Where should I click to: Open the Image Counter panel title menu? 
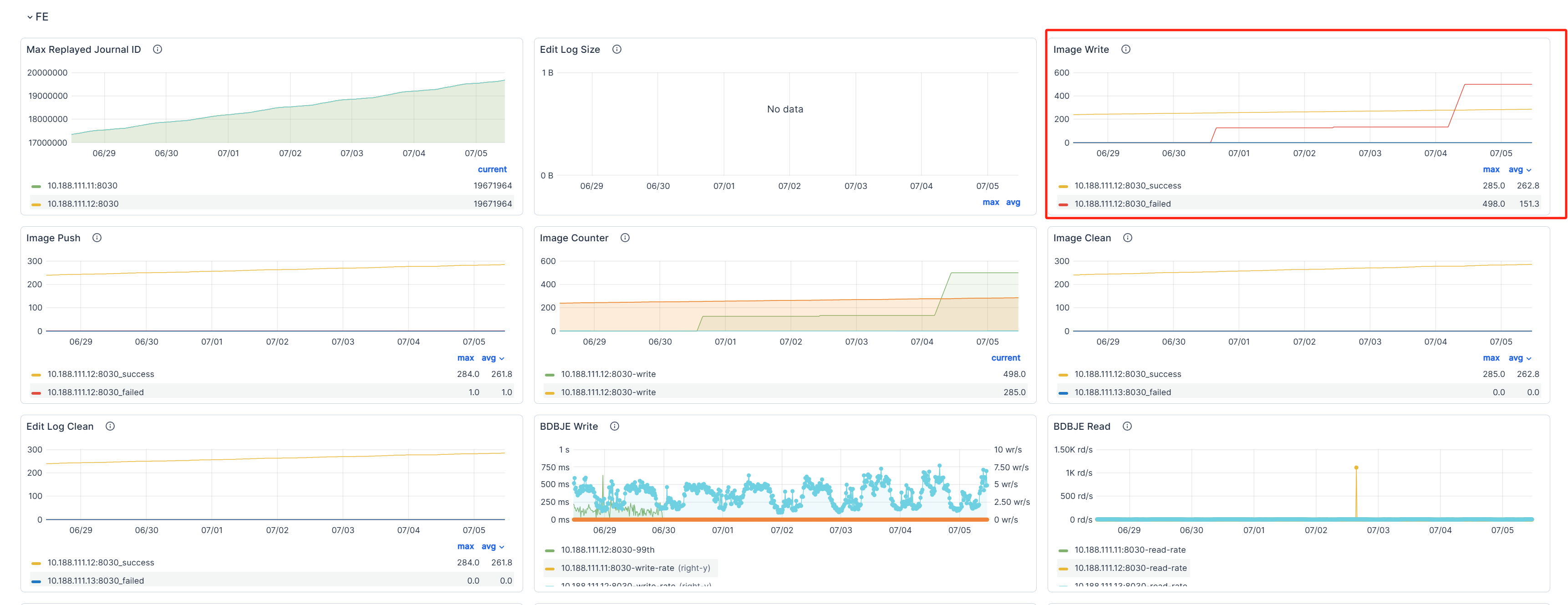(x=574, y=238)
